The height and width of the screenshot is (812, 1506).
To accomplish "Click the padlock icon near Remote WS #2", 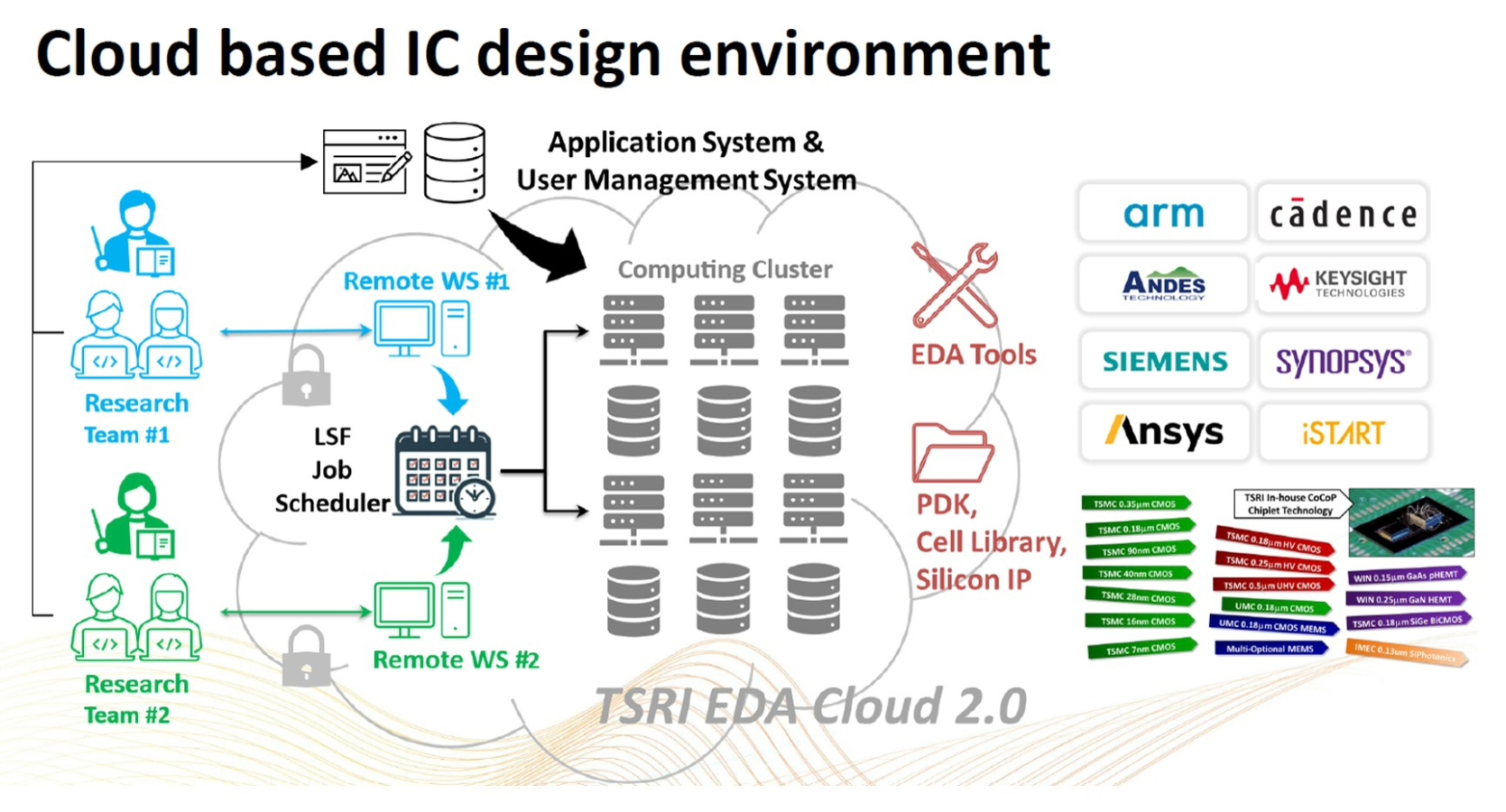I will point(306,657).
